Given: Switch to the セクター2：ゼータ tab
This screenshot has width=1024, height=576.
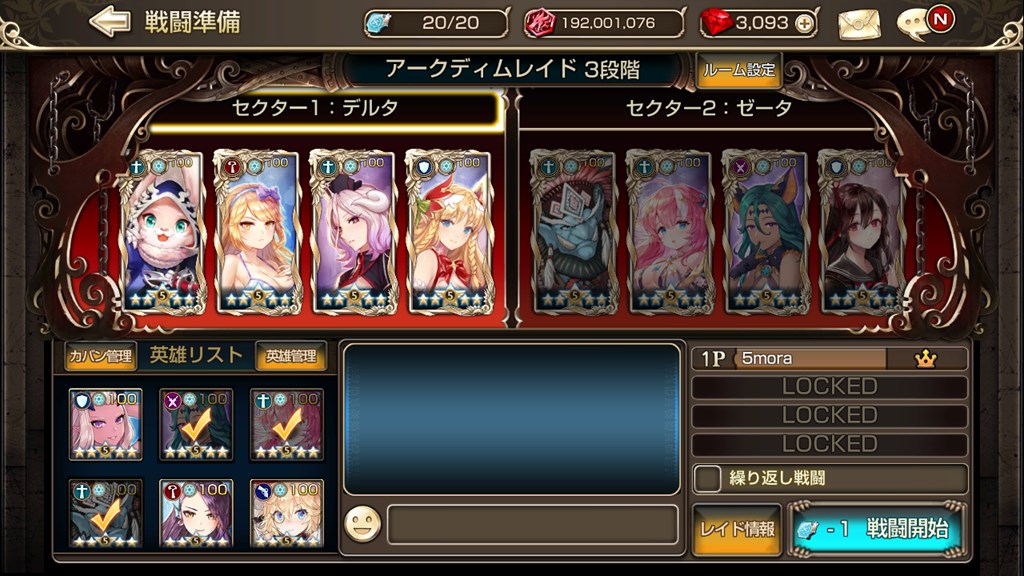Looking at the screenshot, I should point(709,108).
